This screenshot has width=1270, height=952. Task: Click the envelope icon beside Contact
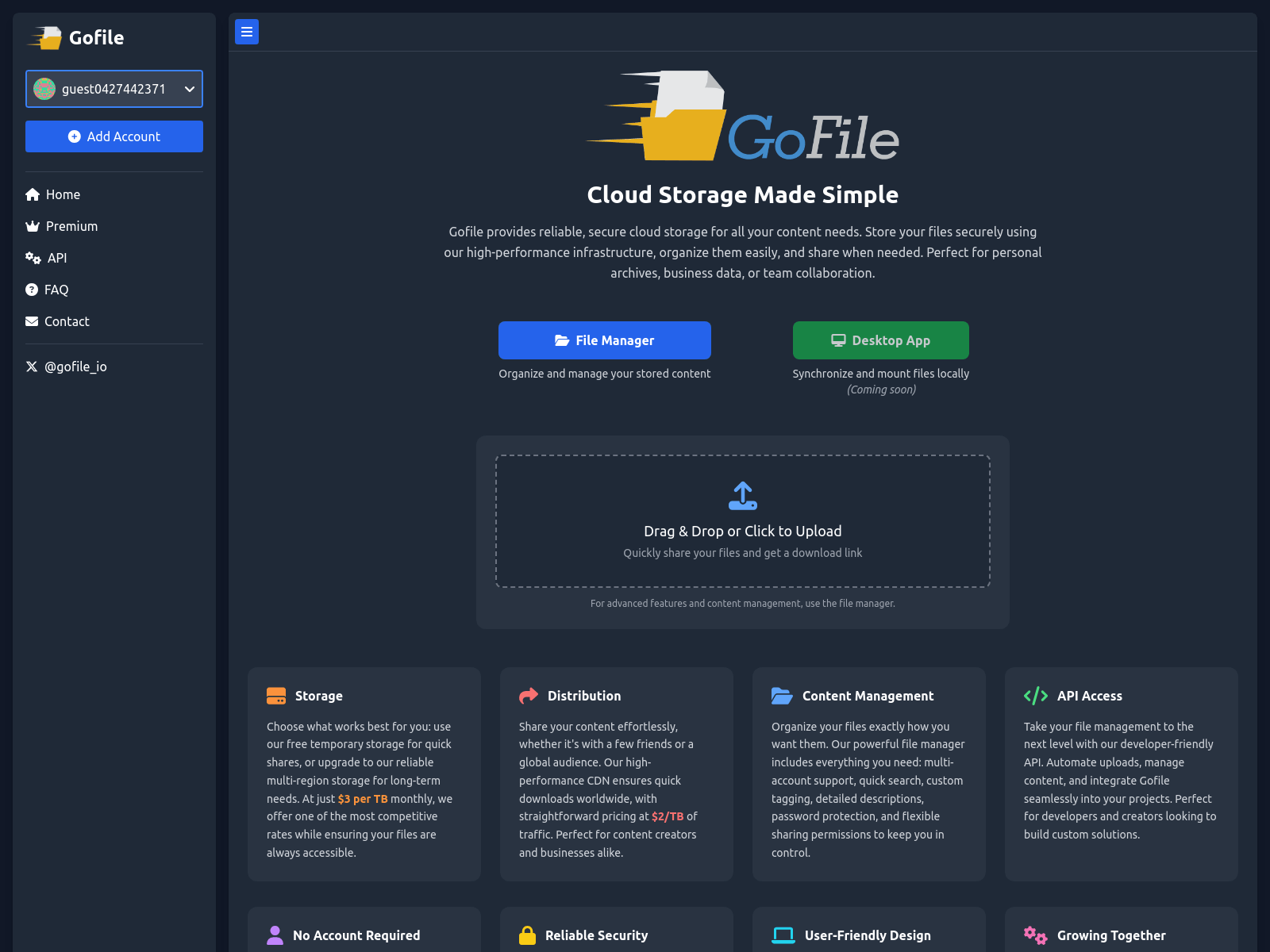[x=32, y=321]
